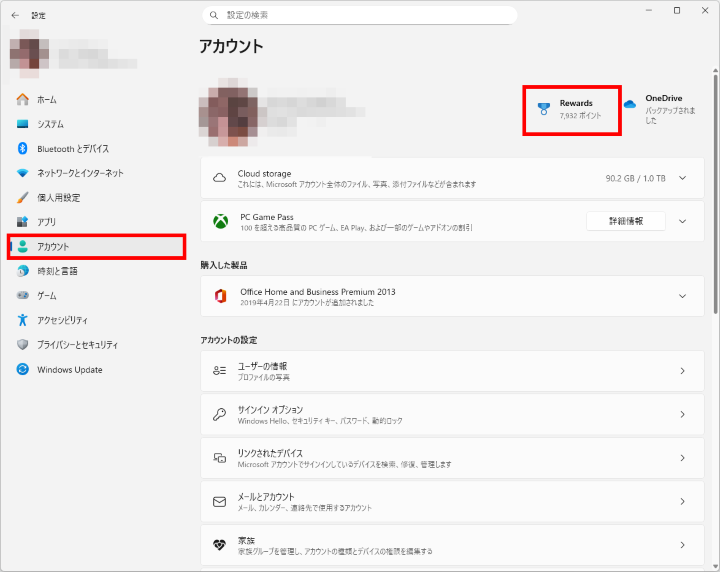This screenshot has width=720, height=572.
Task: Click the 詳細情報 button for Game Pass
Action: click(626, 221)
